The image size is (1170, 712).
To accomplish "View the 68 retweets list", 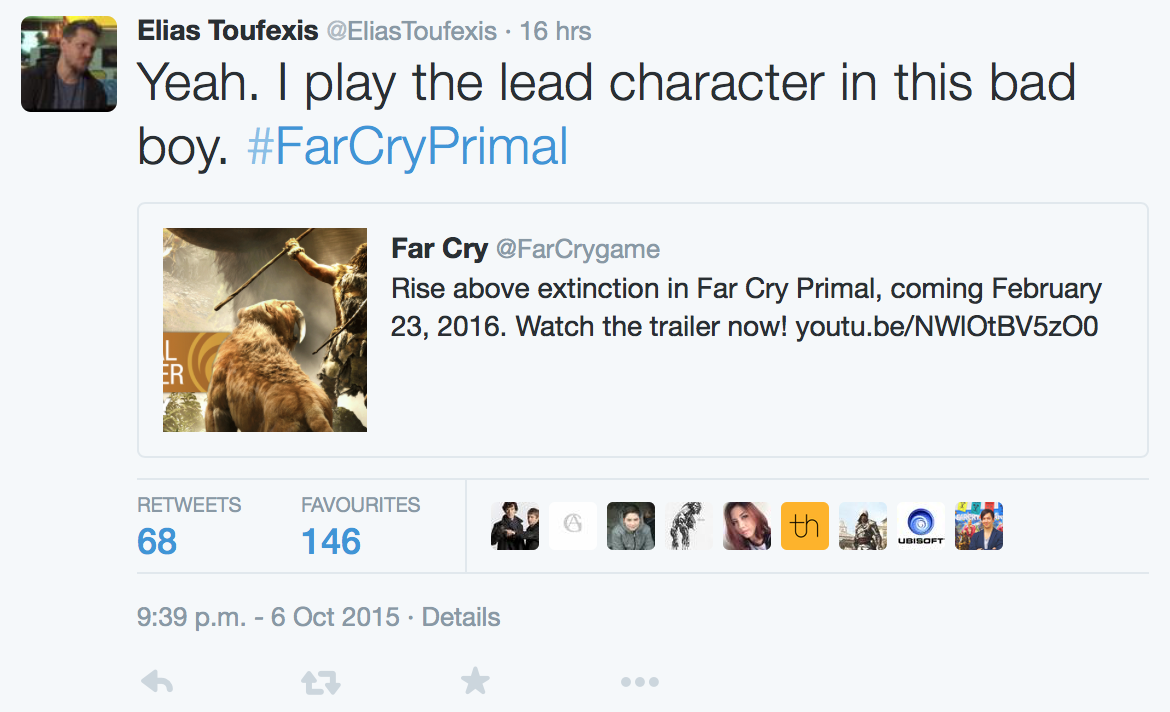I will [157, 542].
